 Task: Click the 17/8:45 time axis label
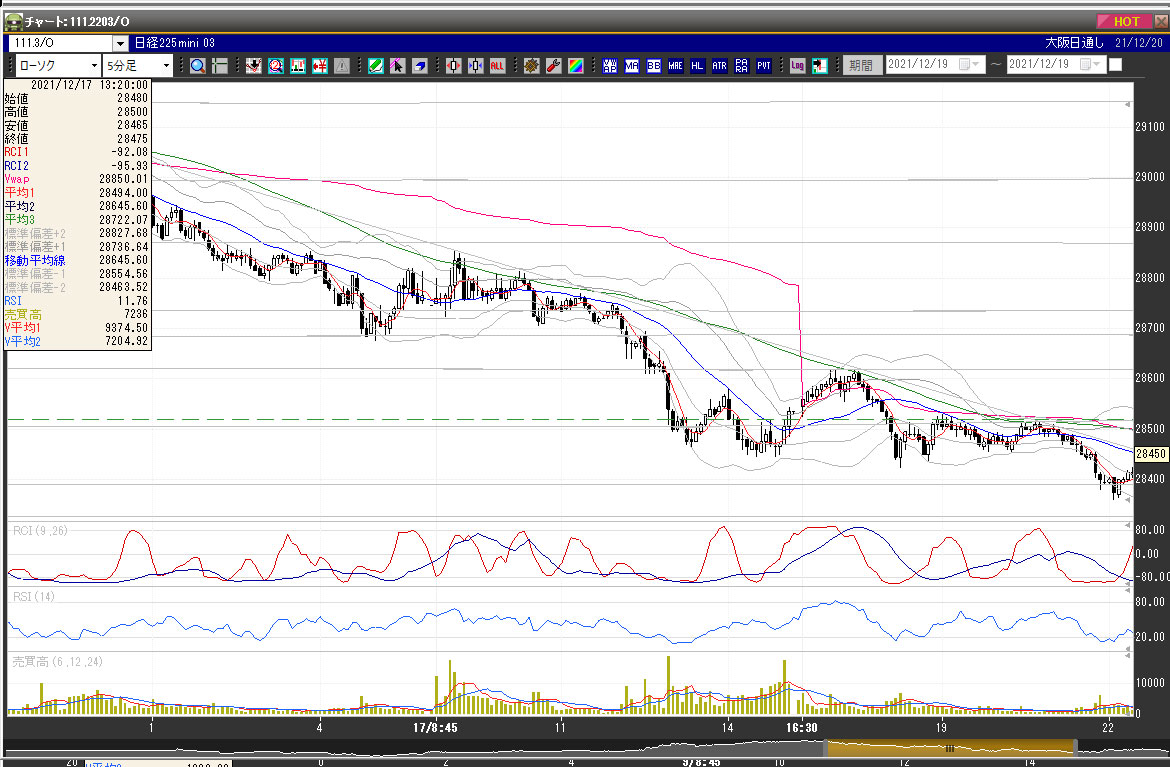point(435,727)
